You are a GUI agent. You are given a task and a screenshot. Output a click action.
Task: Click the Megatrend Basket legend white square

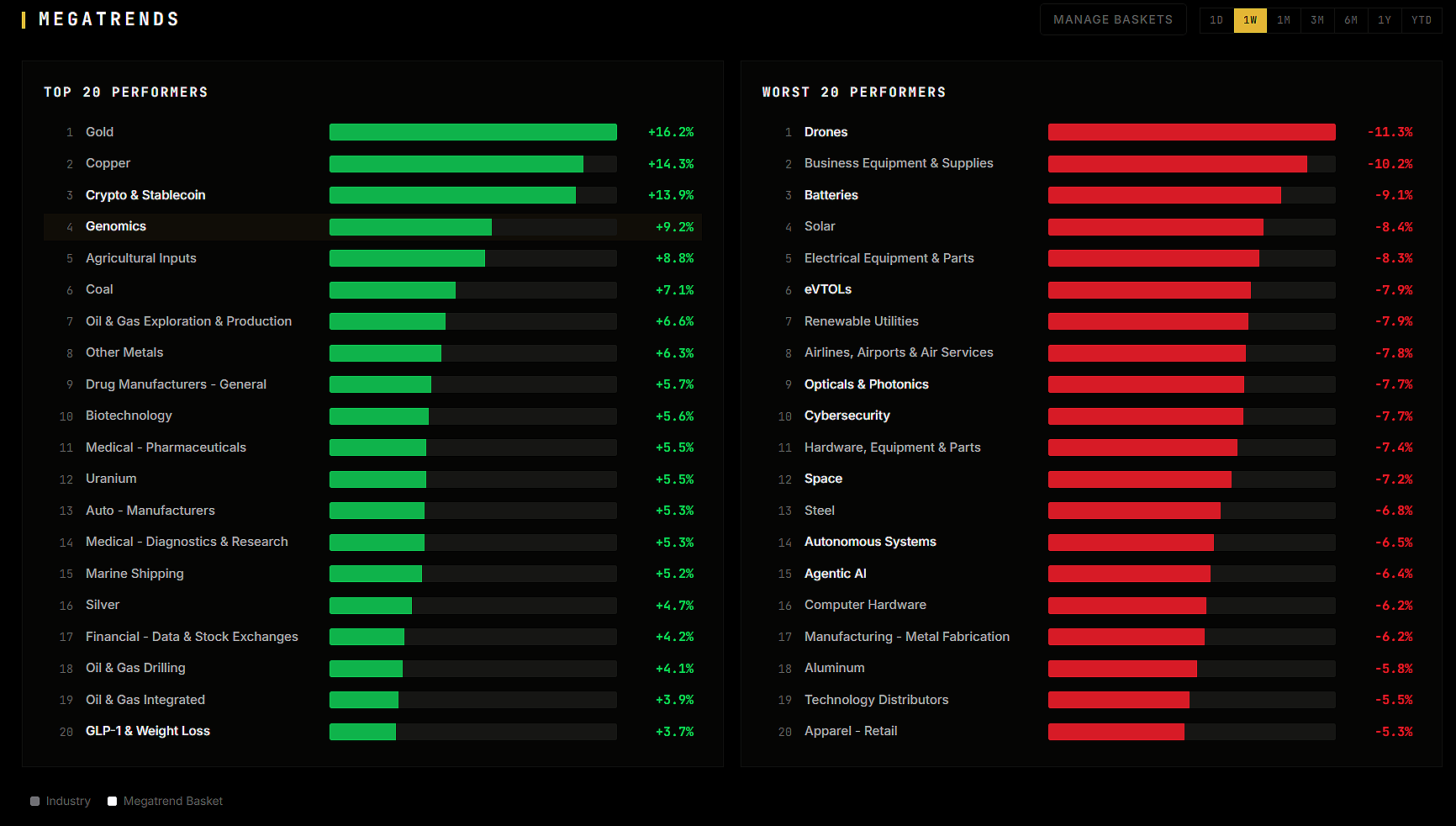pyautogui.click(x=112, y=802)
